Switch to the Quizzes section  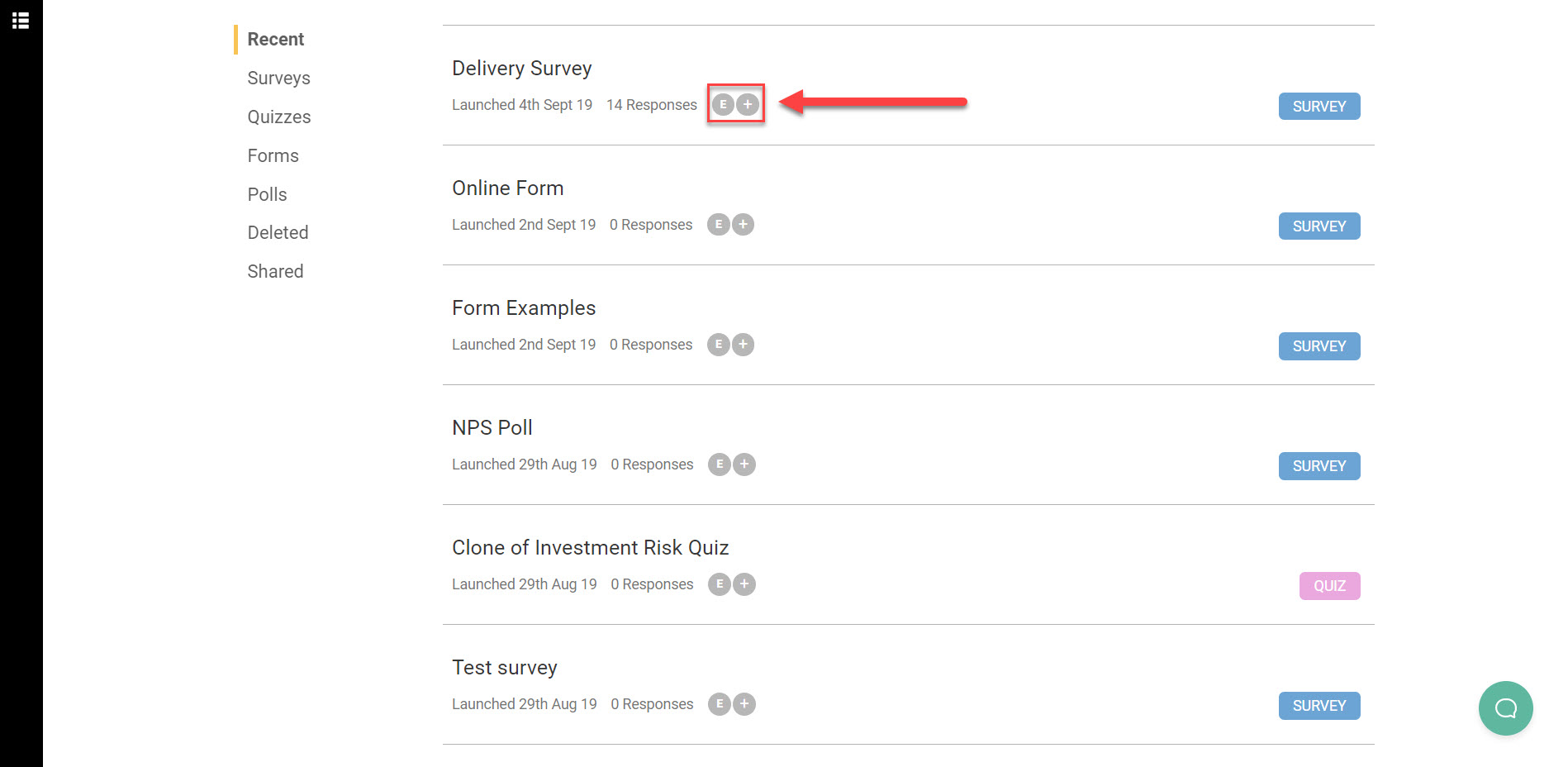pyautogui.click(x=279, y=117)
